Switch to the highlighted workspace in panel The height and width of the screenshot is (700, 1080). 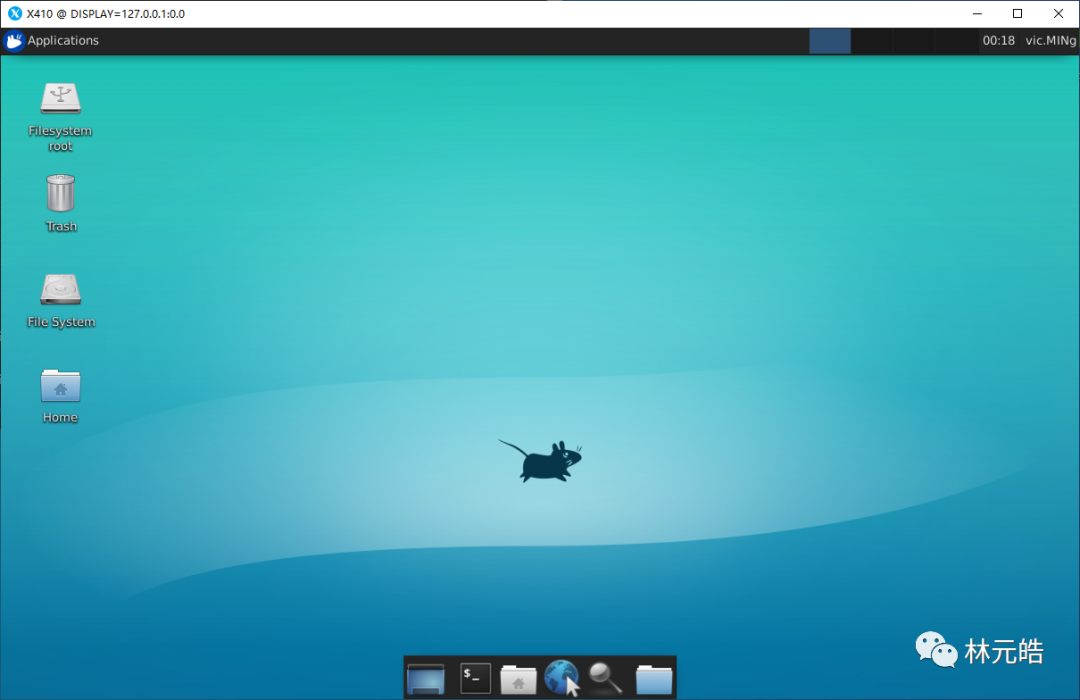[829, 41]
